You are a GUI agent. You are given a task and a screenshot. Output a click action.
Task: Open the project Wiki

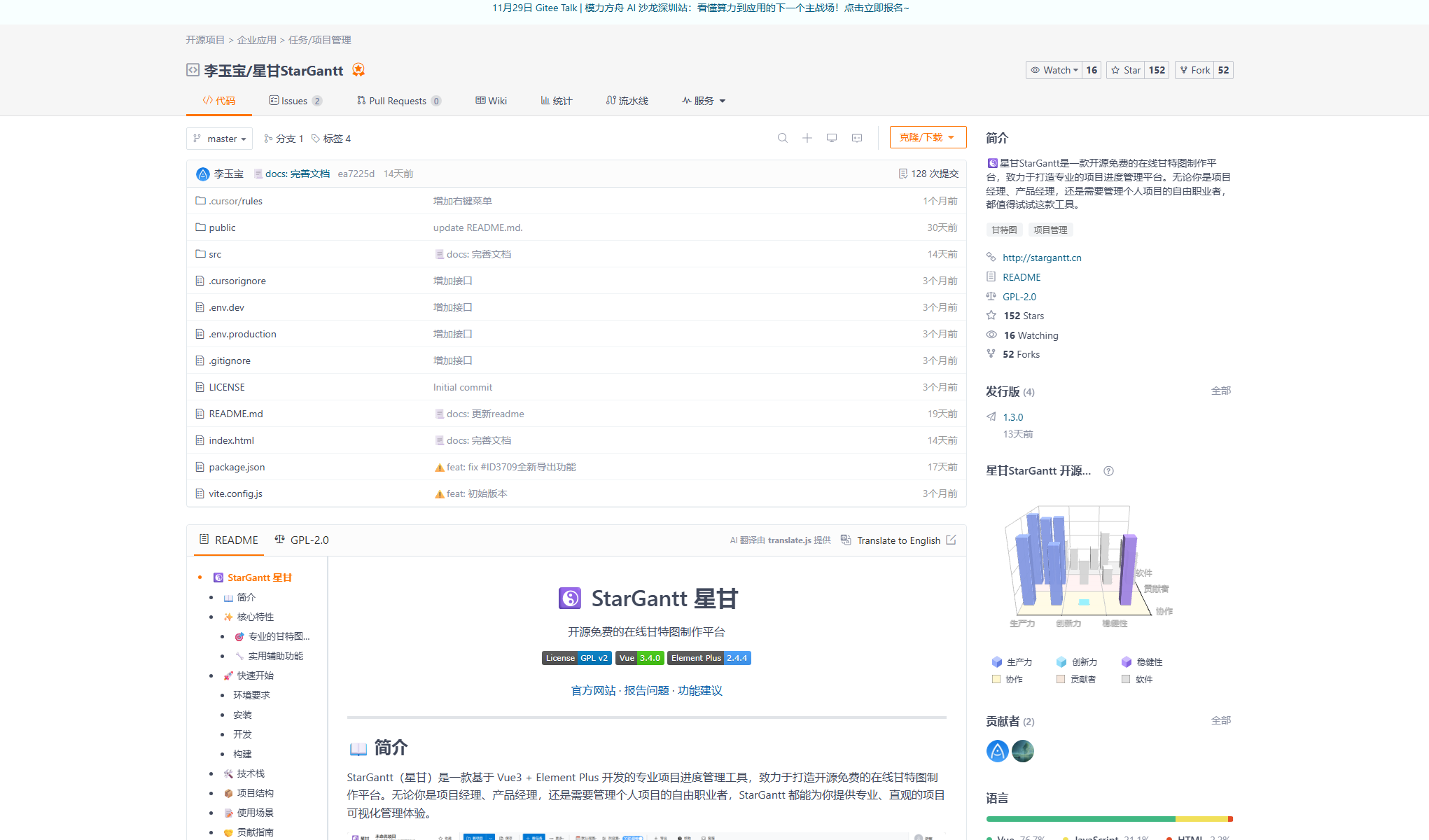(x=491, y=100)
